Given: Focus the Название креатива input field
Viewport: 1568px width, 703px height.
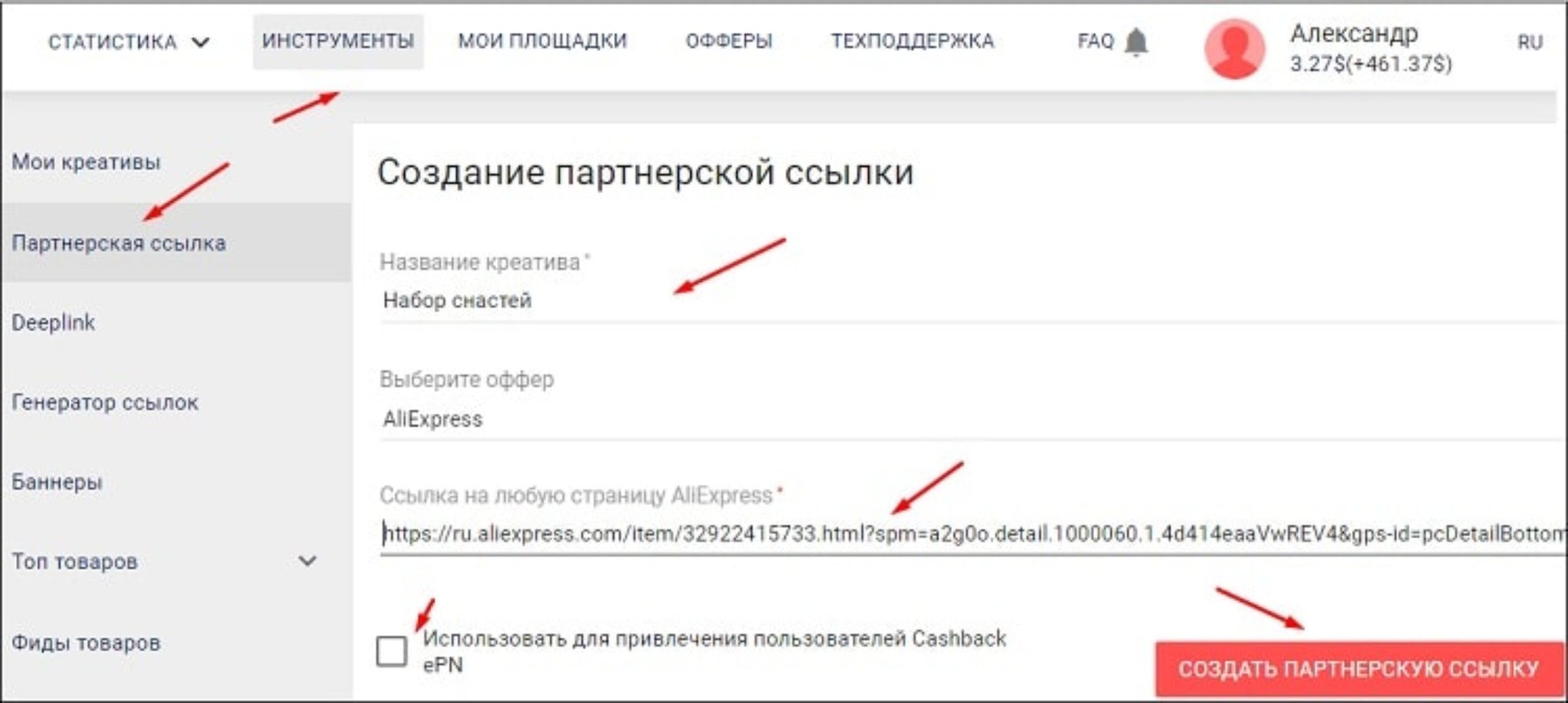Looking at the screenshot, I should 972,300.
